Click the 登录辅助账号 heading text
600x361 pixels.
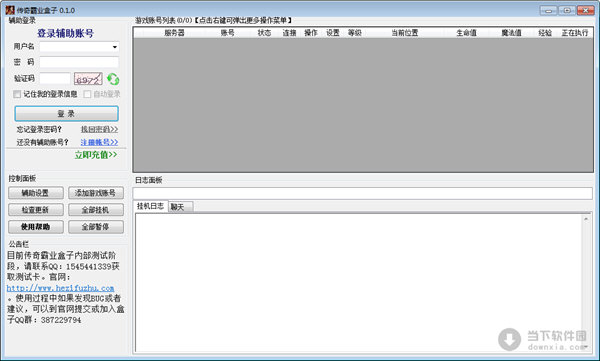(x=65, y=33)
